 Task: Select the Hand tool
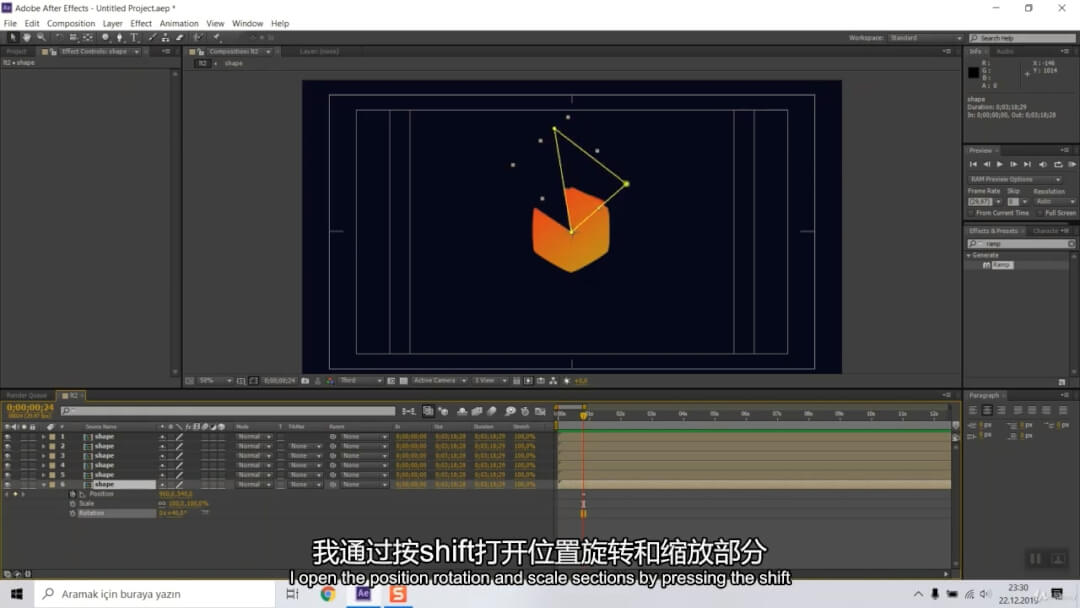[27, 38]
